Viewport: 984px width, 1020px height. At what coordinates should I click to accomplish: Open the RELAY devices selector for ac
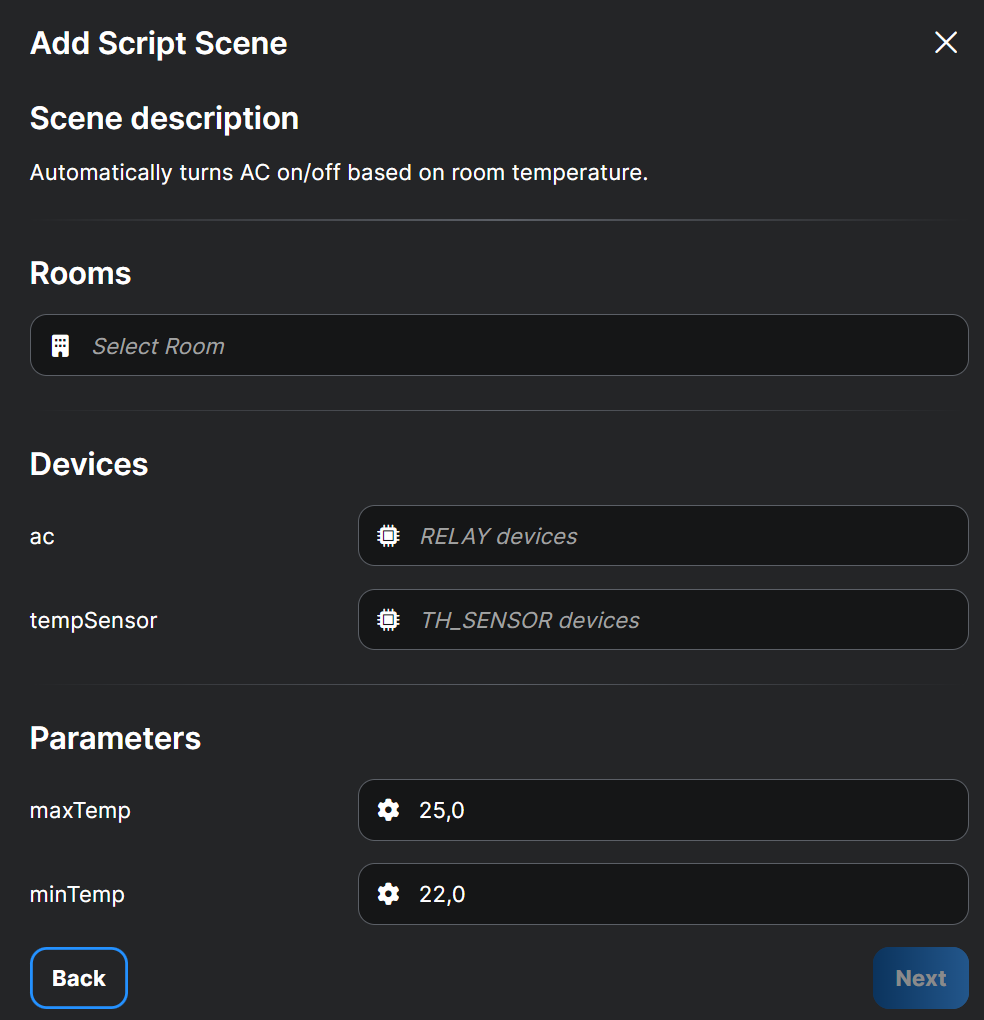point(680,536)
